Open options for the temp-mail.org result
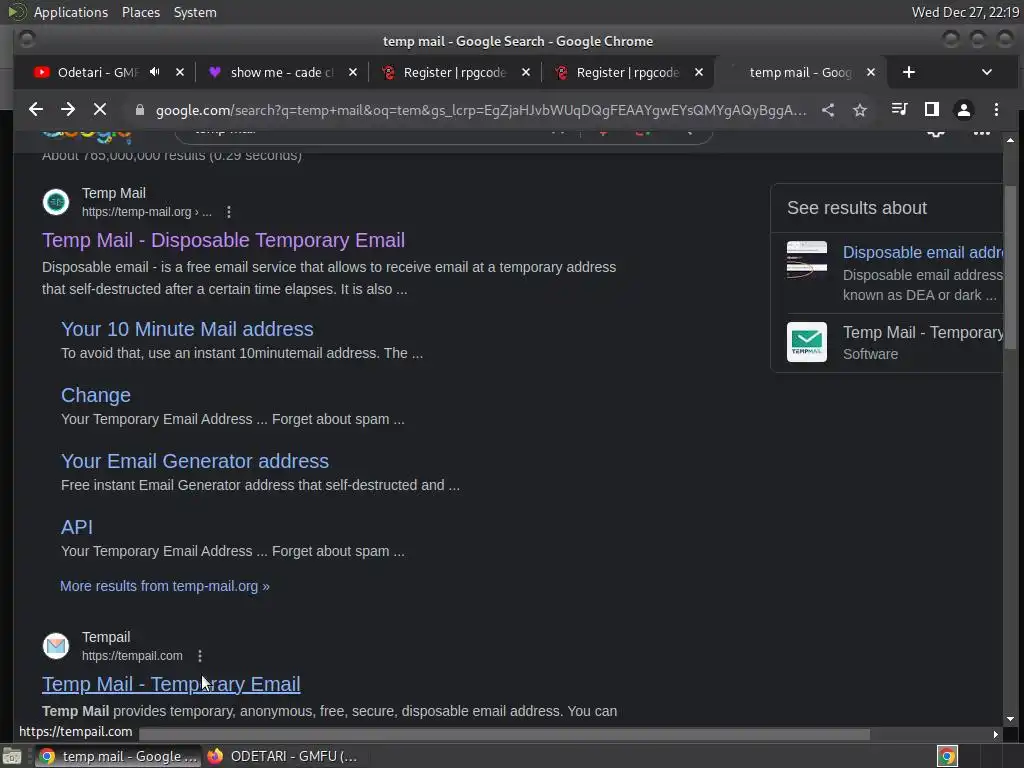1024x768 pixels. pos(229,212)
